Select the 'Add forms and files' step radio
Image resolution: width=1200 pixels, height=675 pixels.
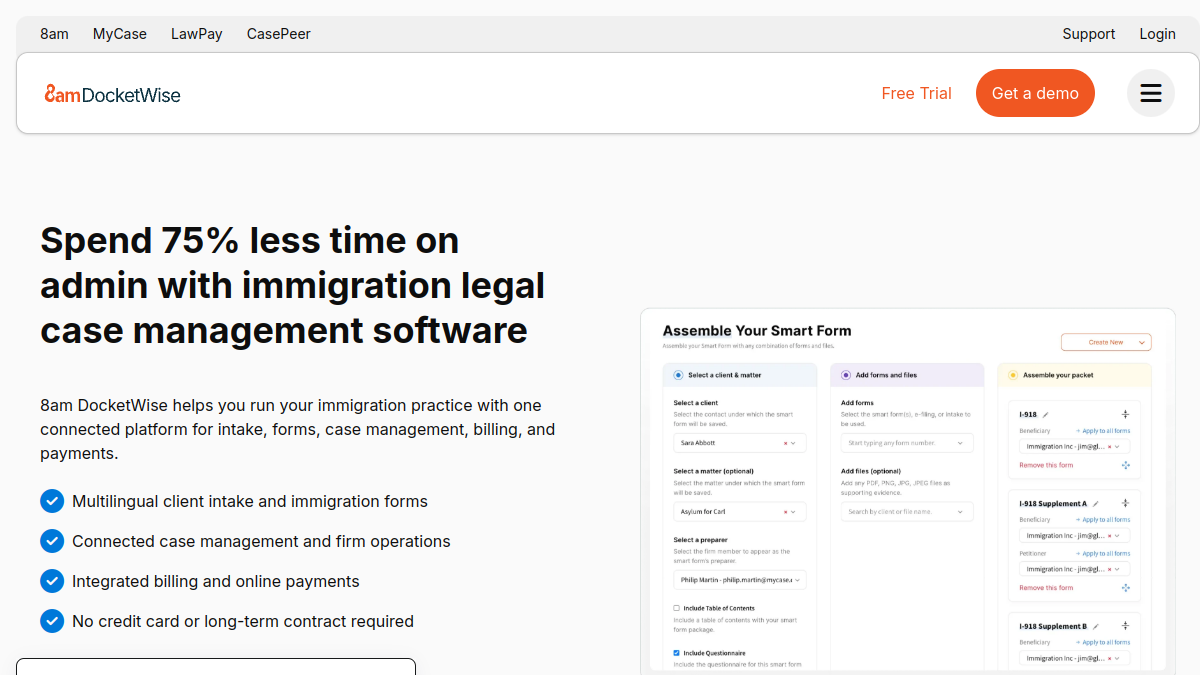point(846,375)
